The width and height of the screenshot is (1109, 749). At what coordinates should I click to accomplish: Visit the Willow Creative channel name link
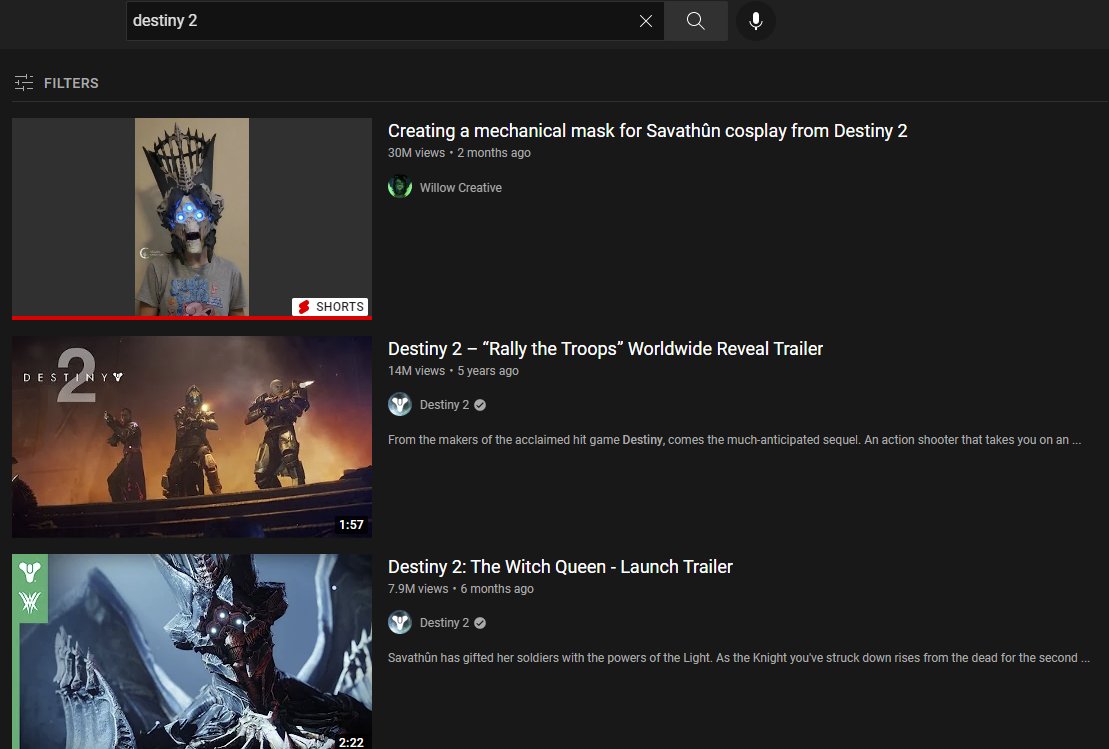pos(460,187)
